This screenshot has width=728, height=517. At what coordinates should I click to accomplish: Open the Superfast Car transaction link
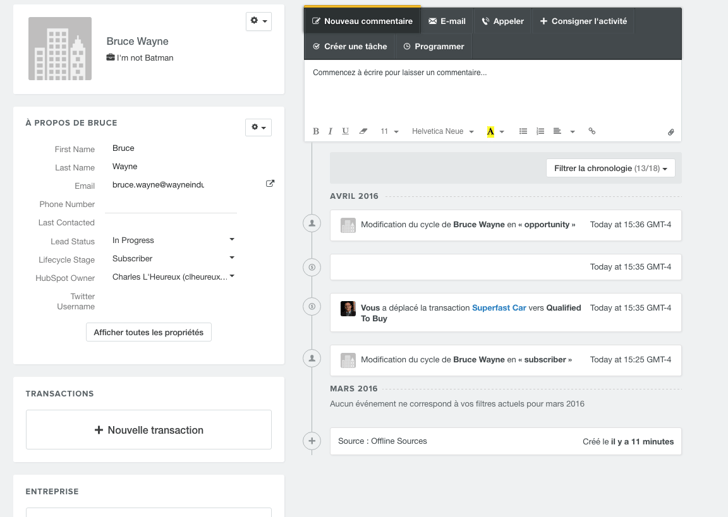point(499,308)
